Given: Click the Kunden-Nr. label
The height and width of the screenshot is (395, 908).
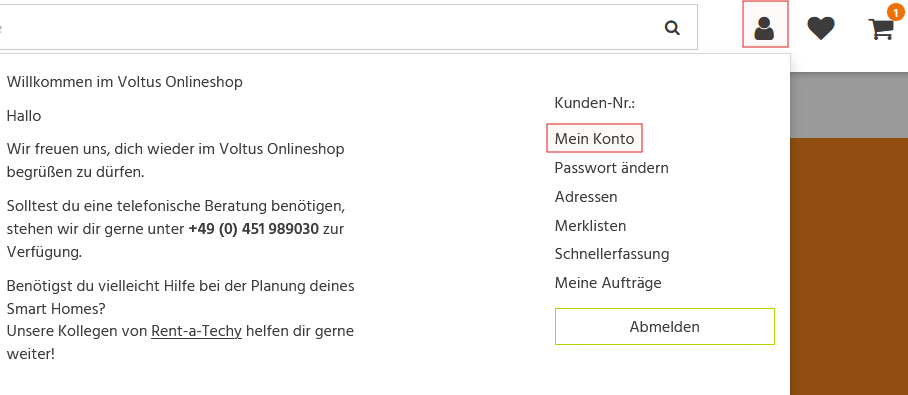Looking at the screenshot, I should (595, 103).
